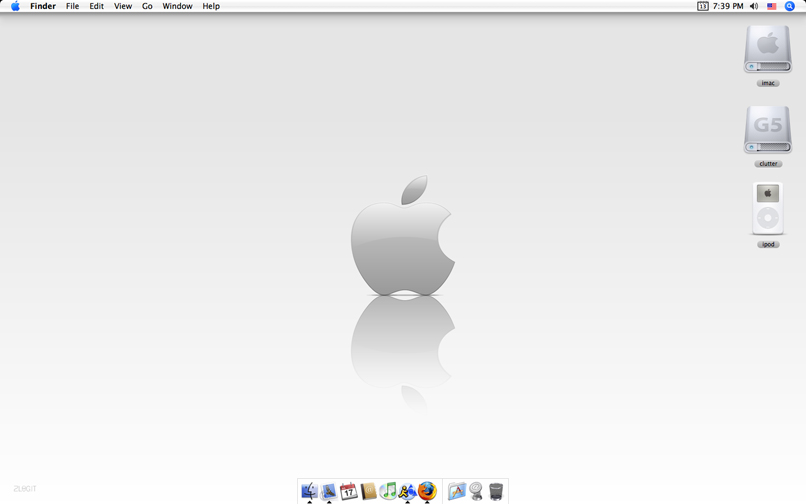806x504 pixels.
Task: Launch Firefox from the Dock
Action: tap(427, 491)
